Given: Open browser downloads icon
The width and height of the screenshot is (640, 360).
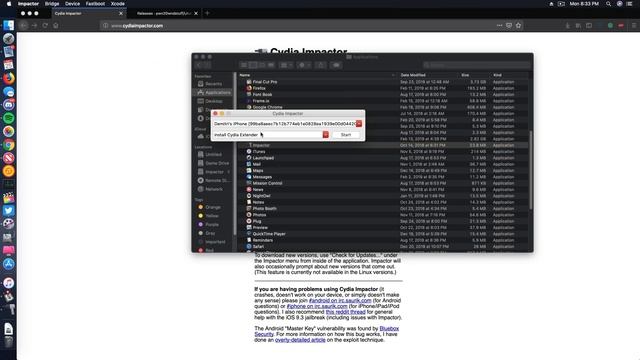Looking at the screenshot, I should tap(567, 25).
